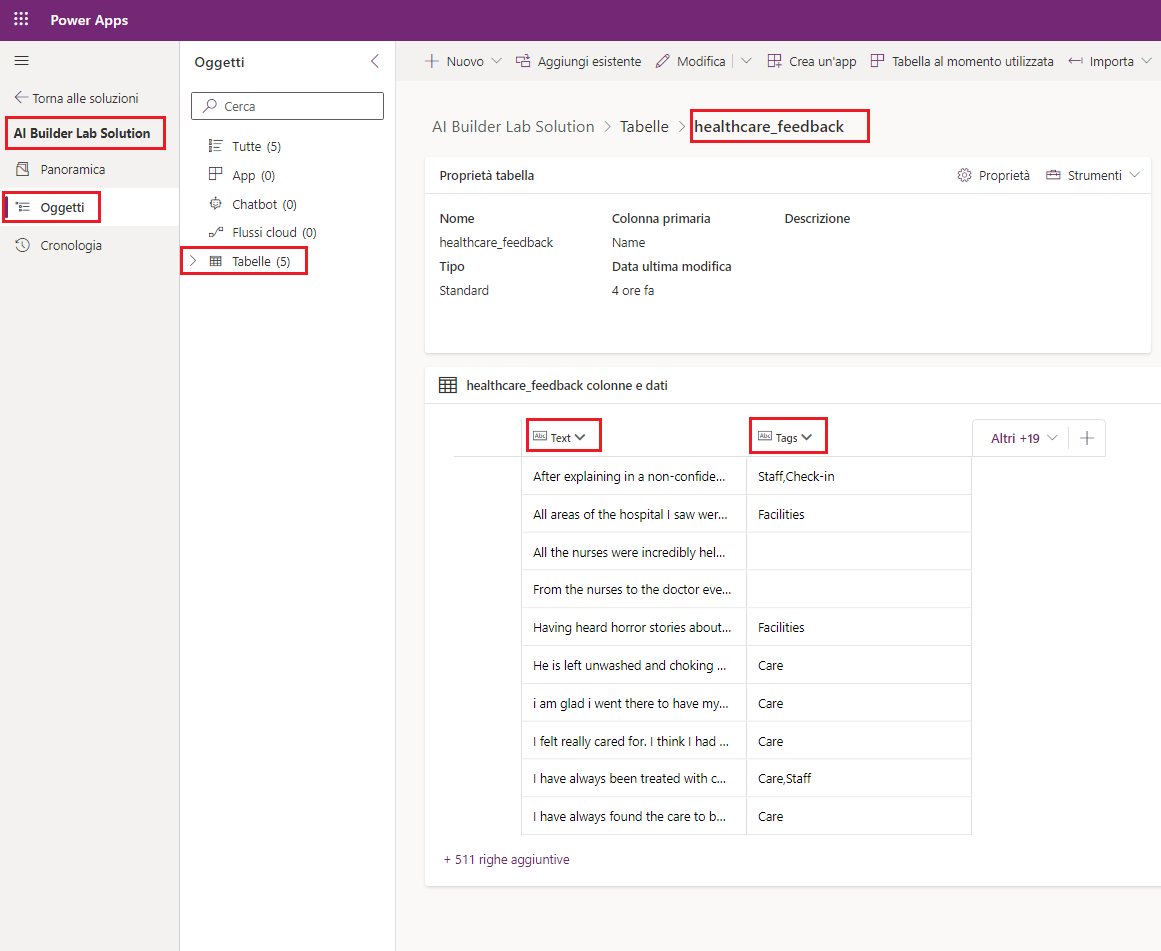Click the Crea un'app icon
The height and width of the screenshot is (951, 1161).
pos(774,61)
